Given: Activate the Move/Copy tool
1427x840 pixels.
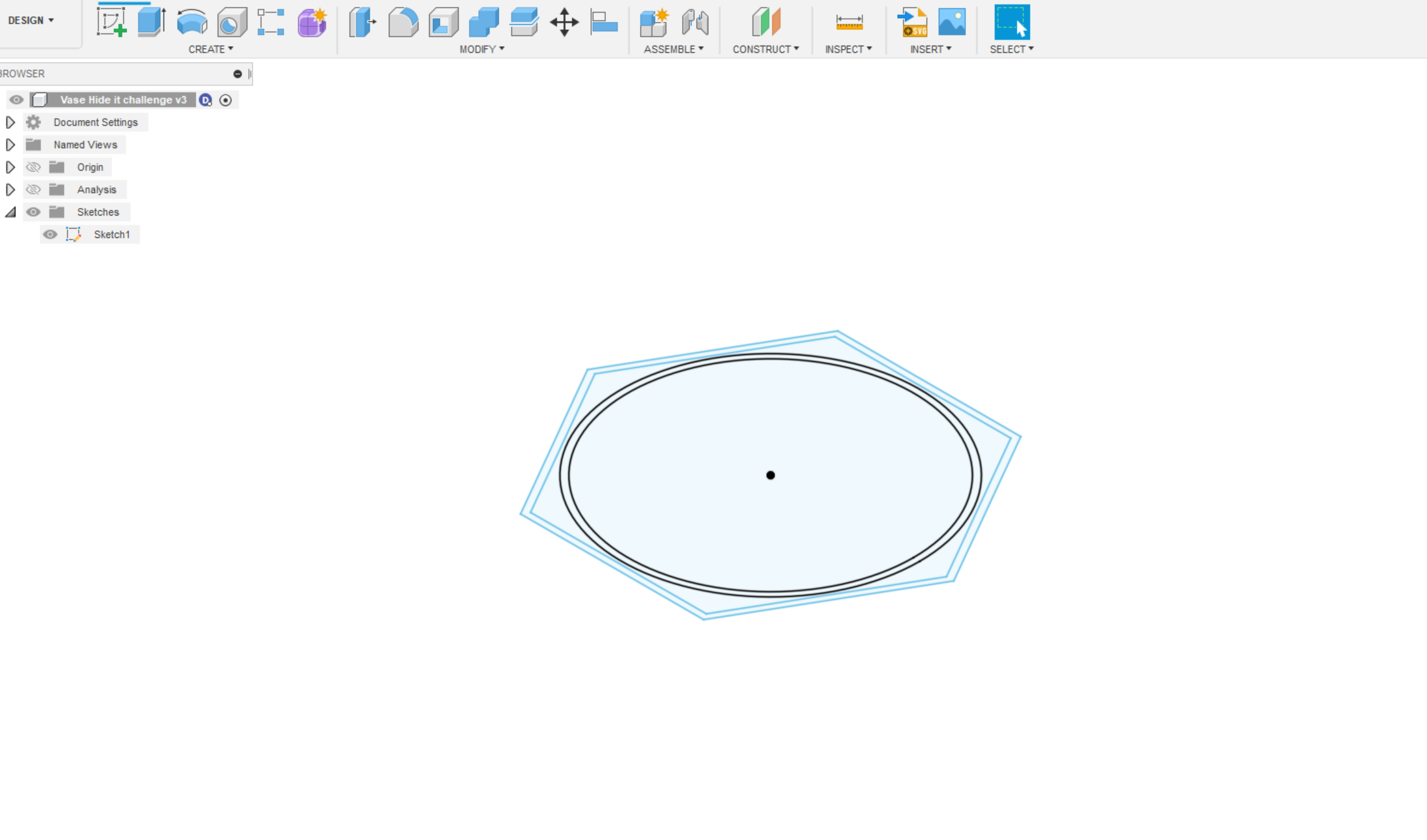Looking at the screenshot, I should 564,21.
